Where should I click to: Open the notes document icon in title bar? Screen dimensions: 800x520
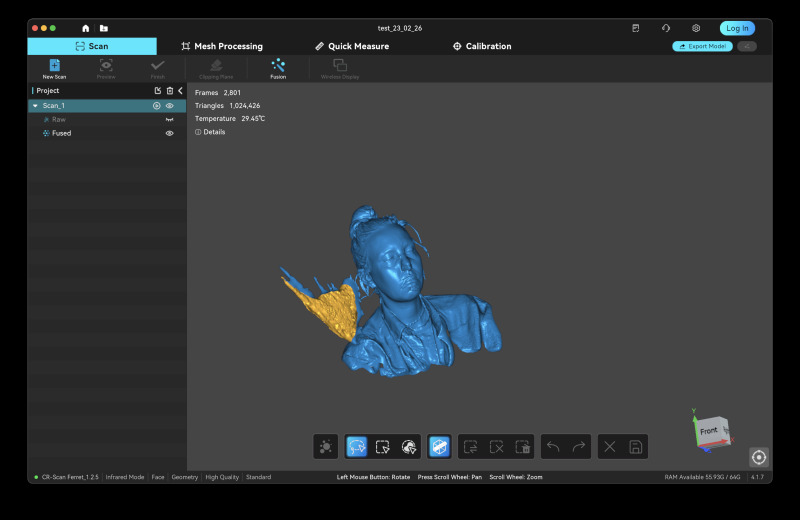[x=636, y=28]
